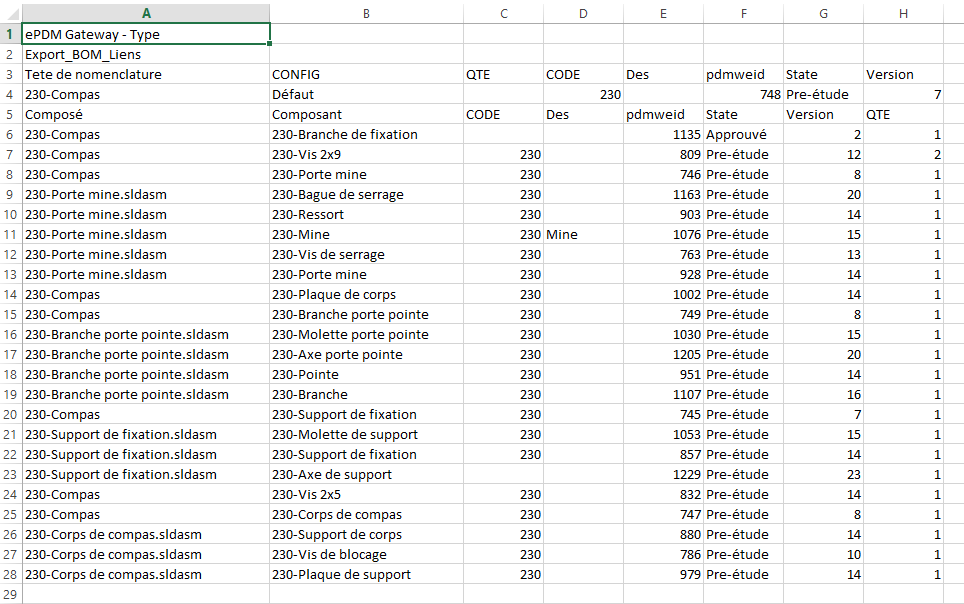Click the 'Mine' description cell in column D
The image size is (964, 604).
click(x=583, y=235)
